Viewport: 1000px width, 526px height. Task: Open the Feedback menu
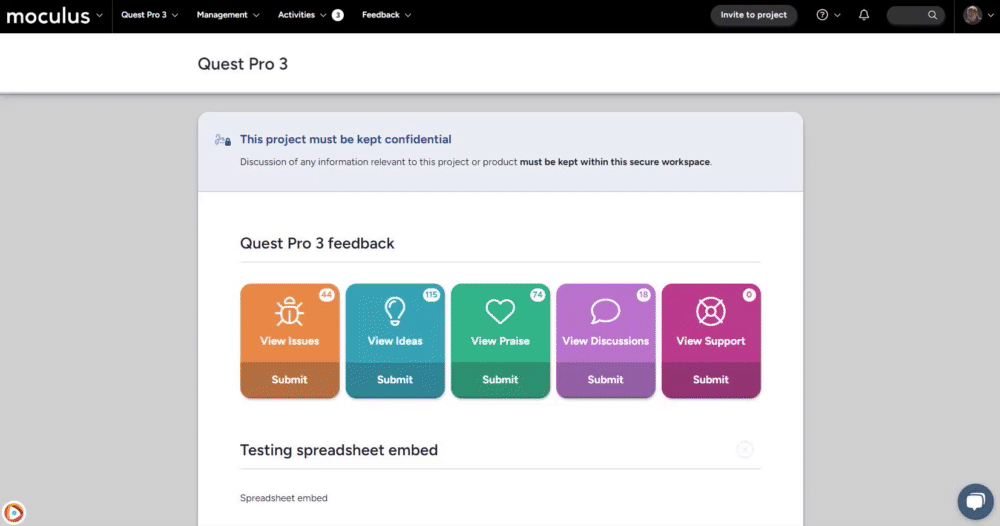coord(386,15)
